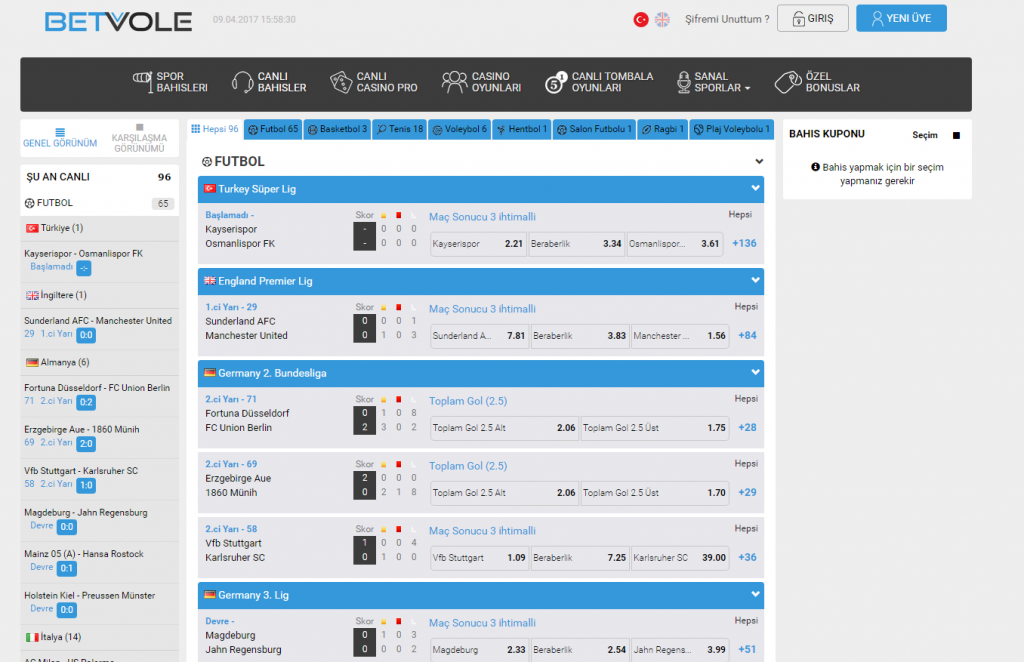1024x662 pixels.
Task: Expand Sanal Sporlar dropdown menu
Action: pyautogui.click(x=714, y=82)
